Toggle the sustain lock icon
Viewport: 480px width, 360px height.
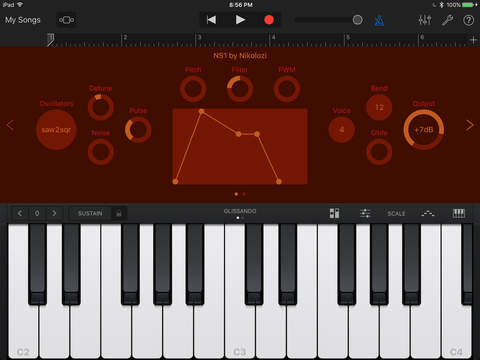(x=119, y=213)
